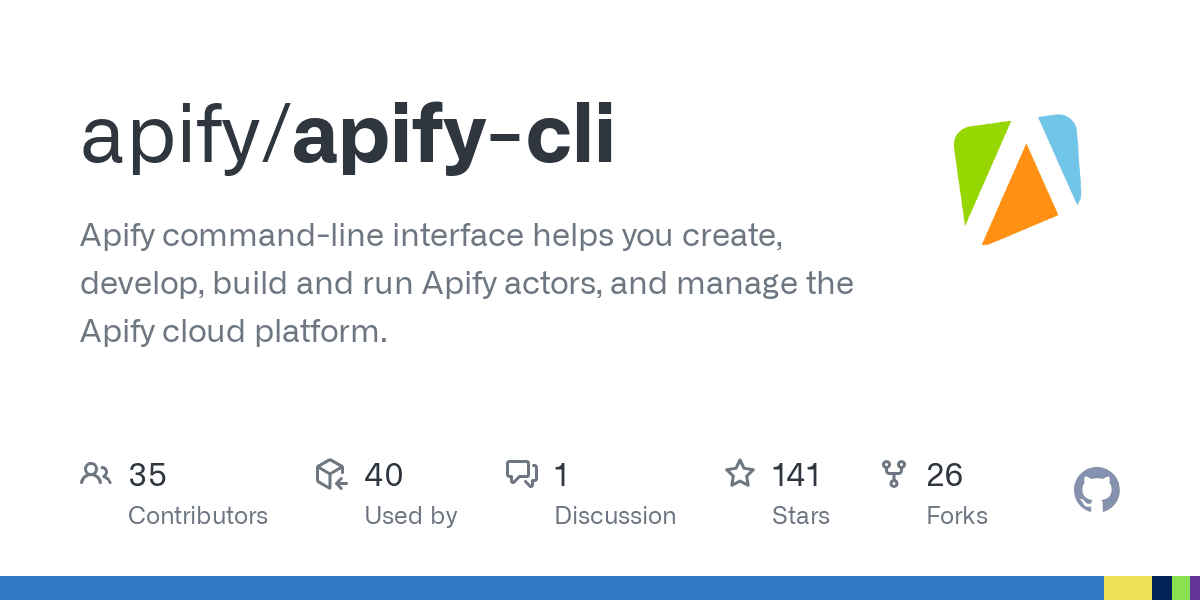
Task: Click the Apify logo image
Action: [x=1018, y=180]
